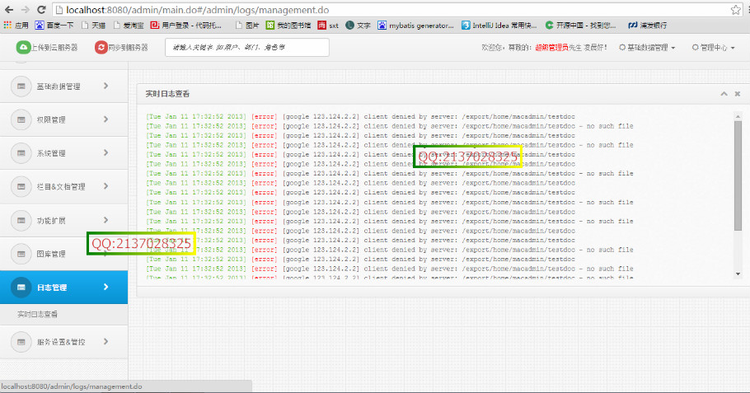Select 系统管理 label in sidebar menu
The image size is (750, 393).
tap(51, 153)
